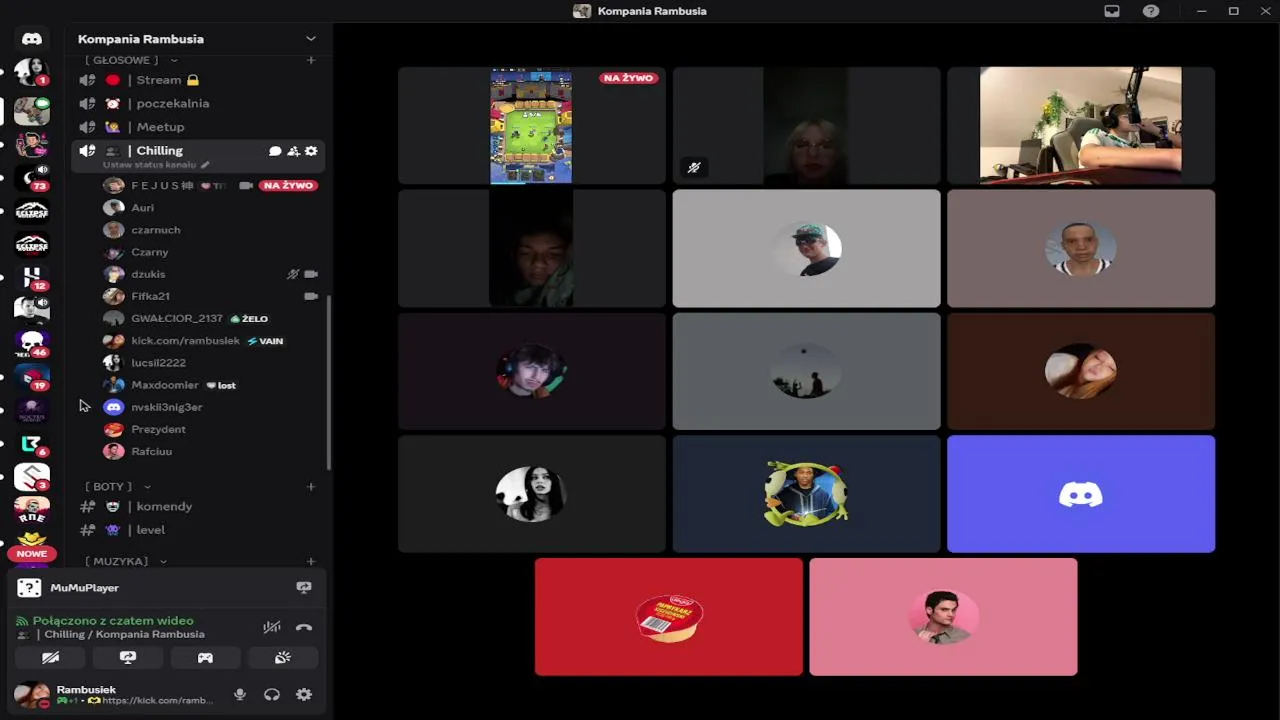This screenshot has width=1280, height=720.
Task: Open chat for Chilling voice channel
Action: pos(275,151)
